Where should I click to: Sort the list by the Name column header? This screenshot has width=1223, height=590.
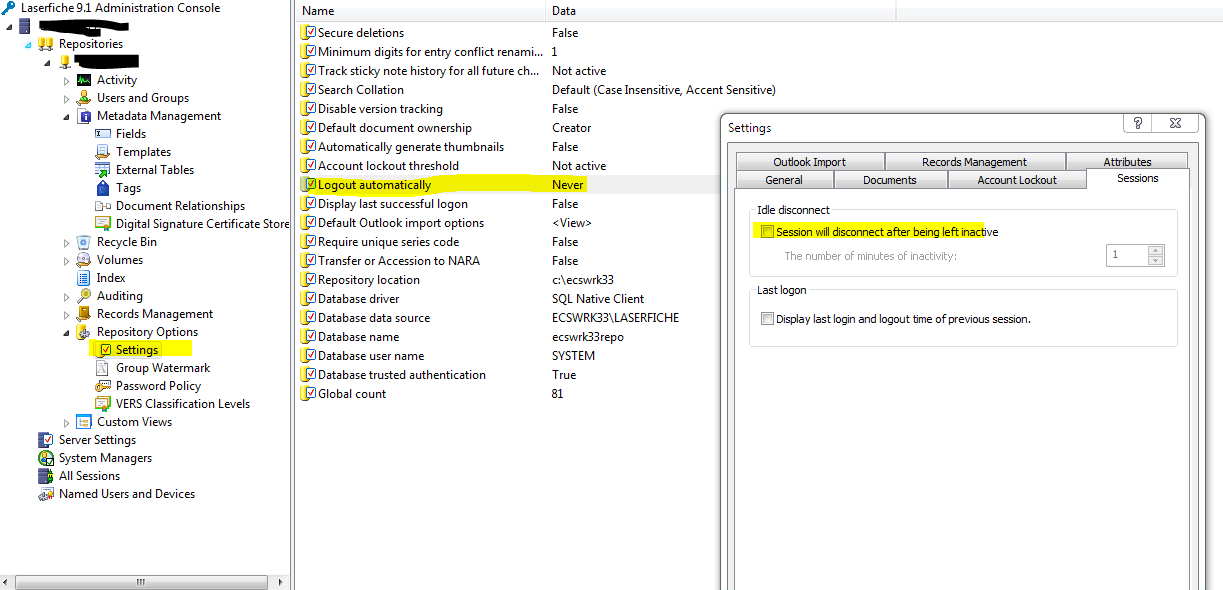tap(420, 11)
